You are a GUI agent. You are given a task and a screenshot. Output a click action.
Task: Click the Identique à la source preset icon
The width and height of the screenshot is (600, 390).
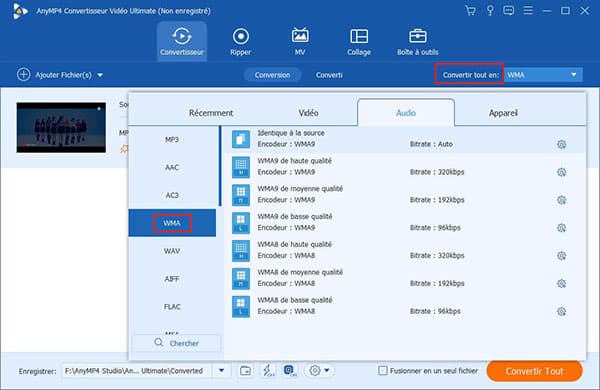click(x=241, y=139)
